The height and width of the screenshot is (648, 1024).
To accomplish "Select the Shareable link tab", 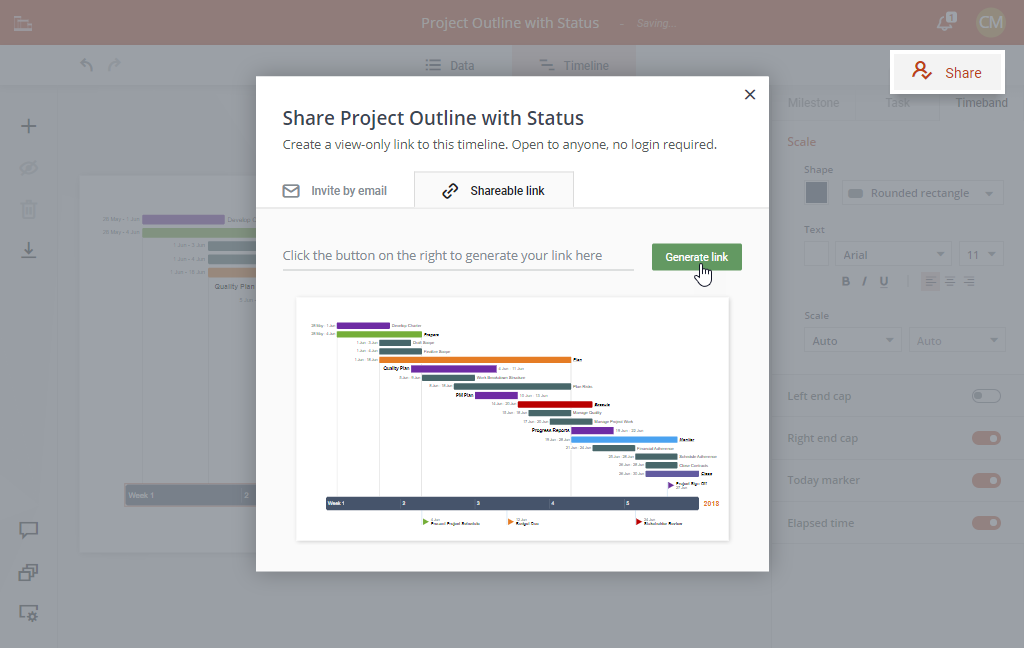I will coord(494,190).
